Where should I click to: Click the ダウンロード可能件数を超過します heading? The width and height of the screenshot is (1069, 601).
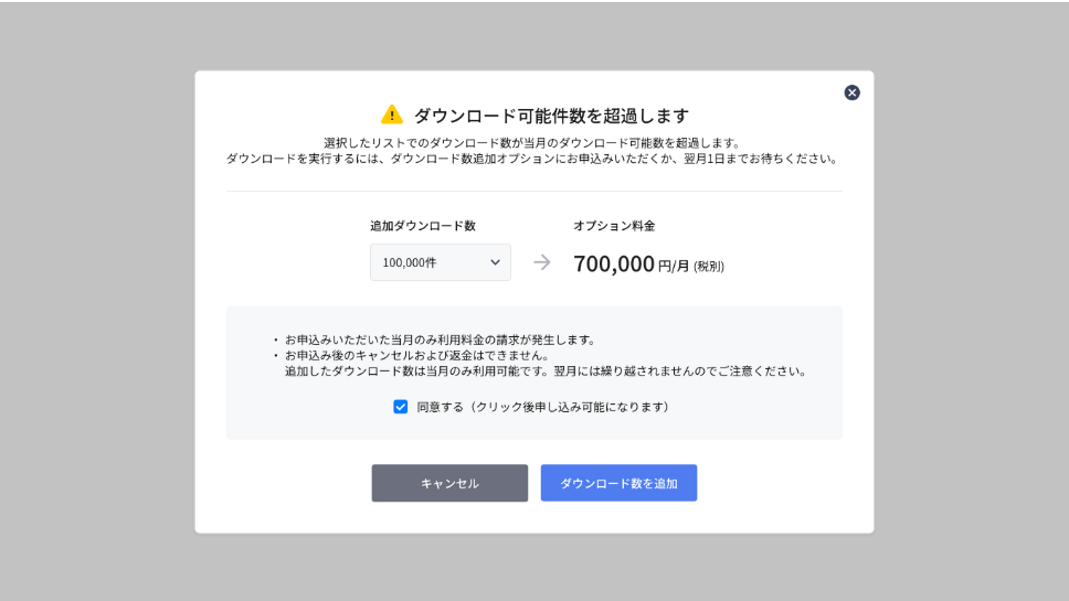[552, 115]
